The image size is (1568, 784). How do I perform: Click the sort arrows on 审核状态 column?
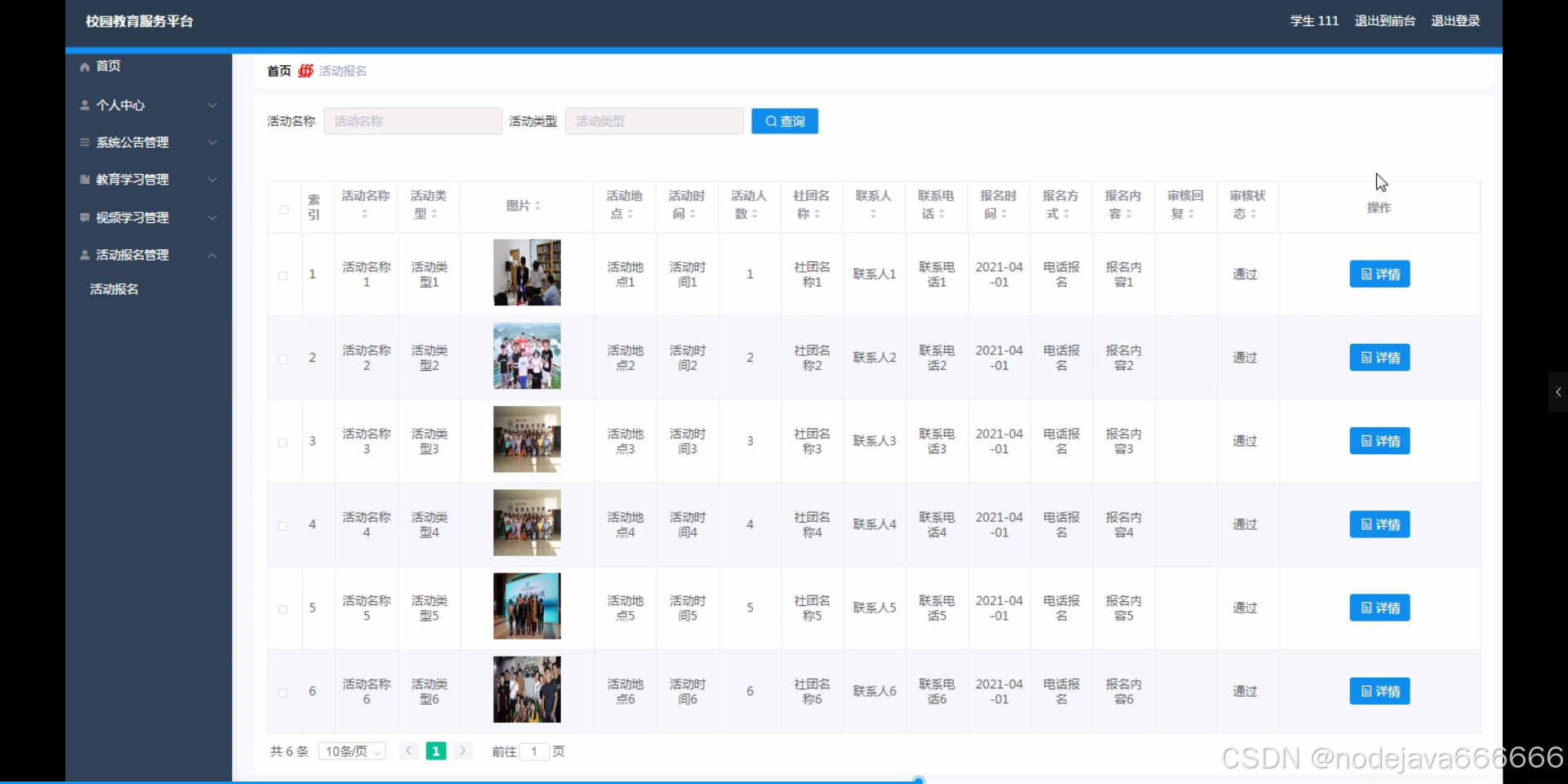click(1253, 214)
